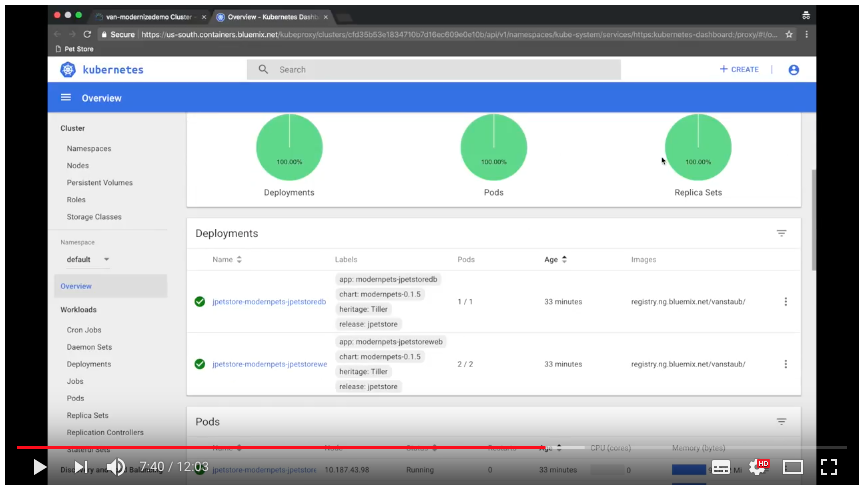
Task: Click green status check for jpetstoreweb
Action: pyautogui.click(x=200, y=364)
